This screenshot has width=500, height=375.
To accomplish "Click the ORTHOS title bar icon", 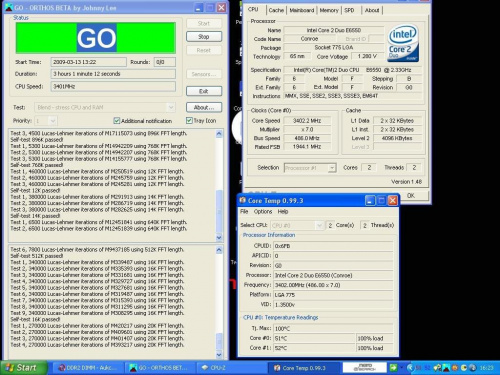I will tap(9, 7).
